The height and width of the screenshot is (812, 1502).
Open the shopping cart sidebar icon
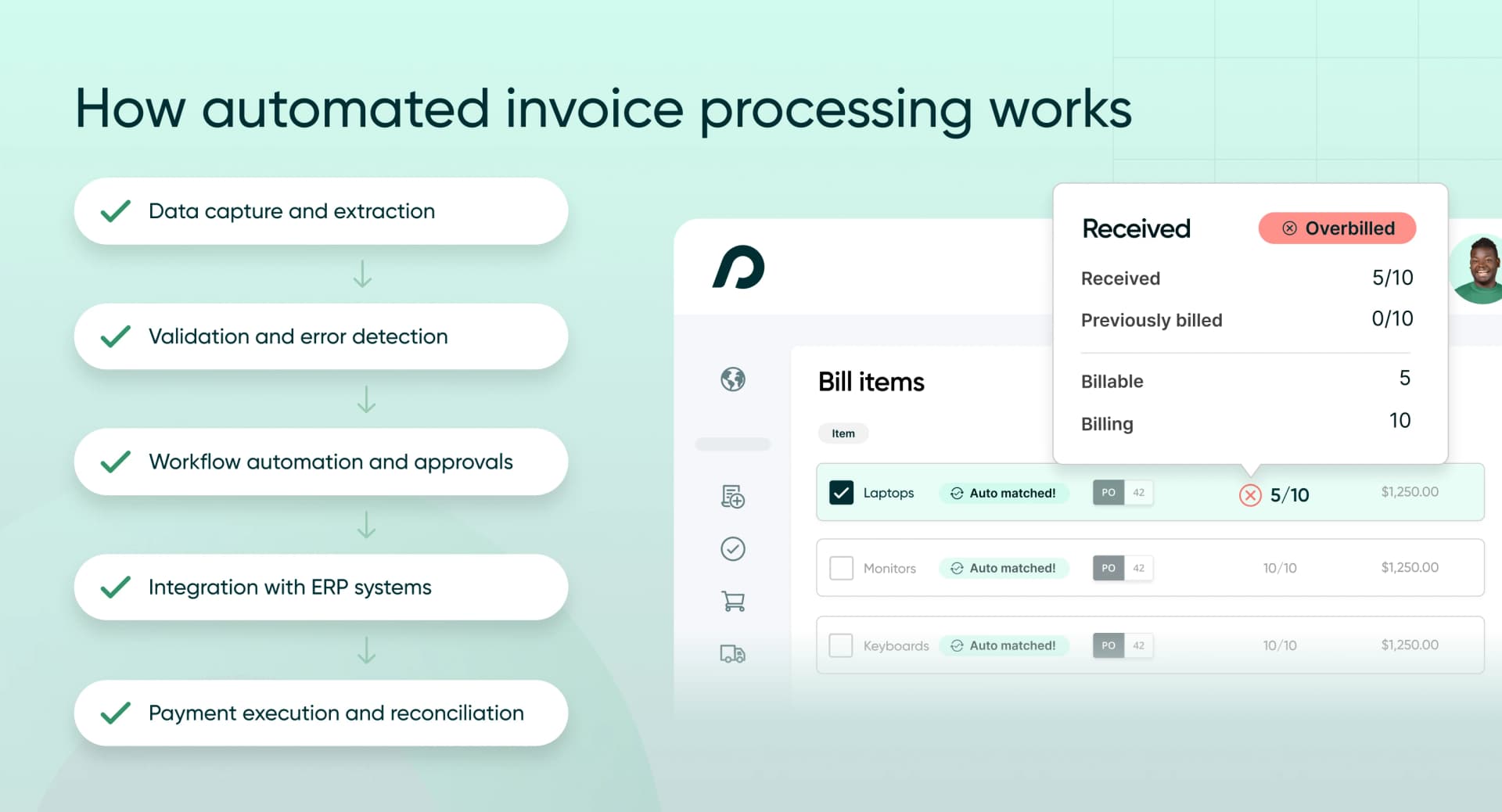click(x=731, y=601)
